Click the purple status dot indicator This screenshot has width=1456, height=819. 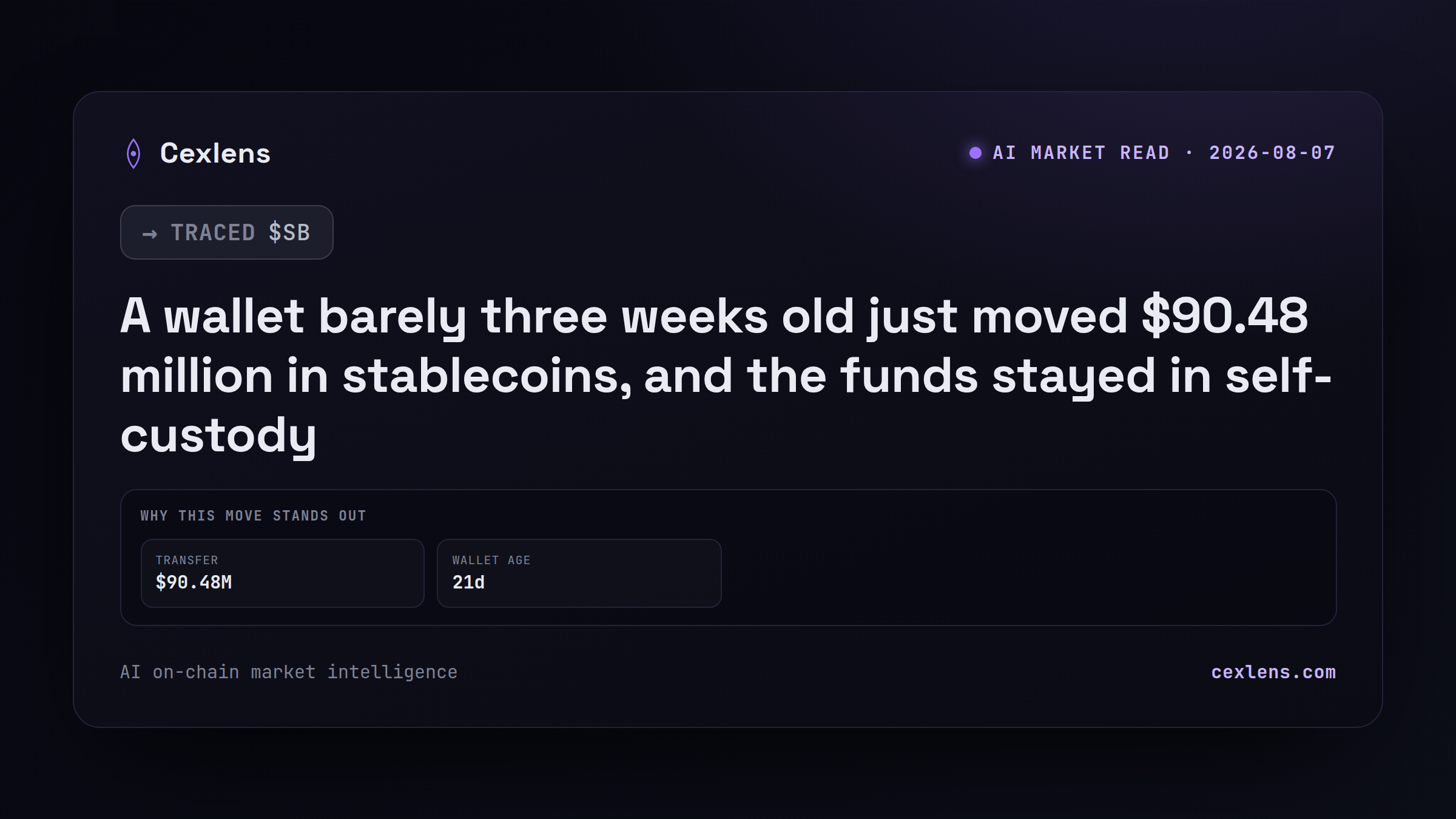(x=976, y=153)
